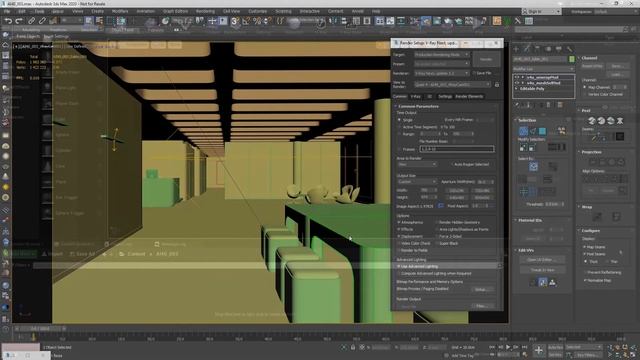
Task: Activate the Select and Move tool
Action: [x=212, y=20]
